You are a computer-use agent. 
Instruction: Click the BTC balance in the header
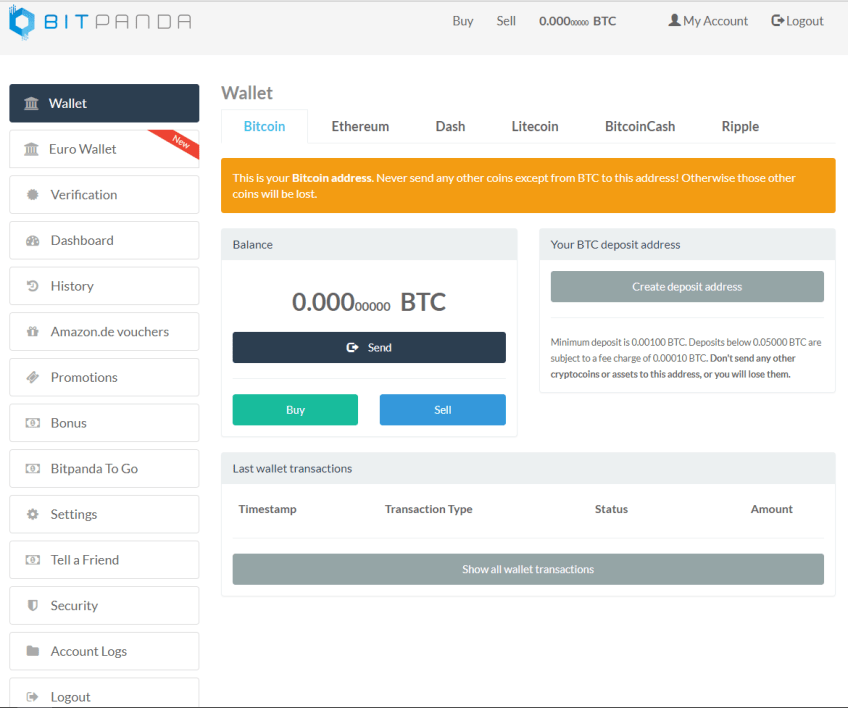coord(578,21)
